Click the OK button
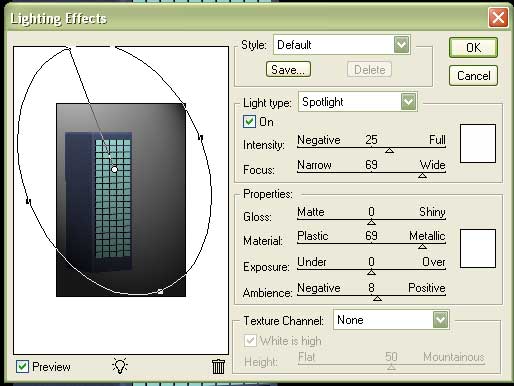This screenshot has height=386, width=514. 473,48
